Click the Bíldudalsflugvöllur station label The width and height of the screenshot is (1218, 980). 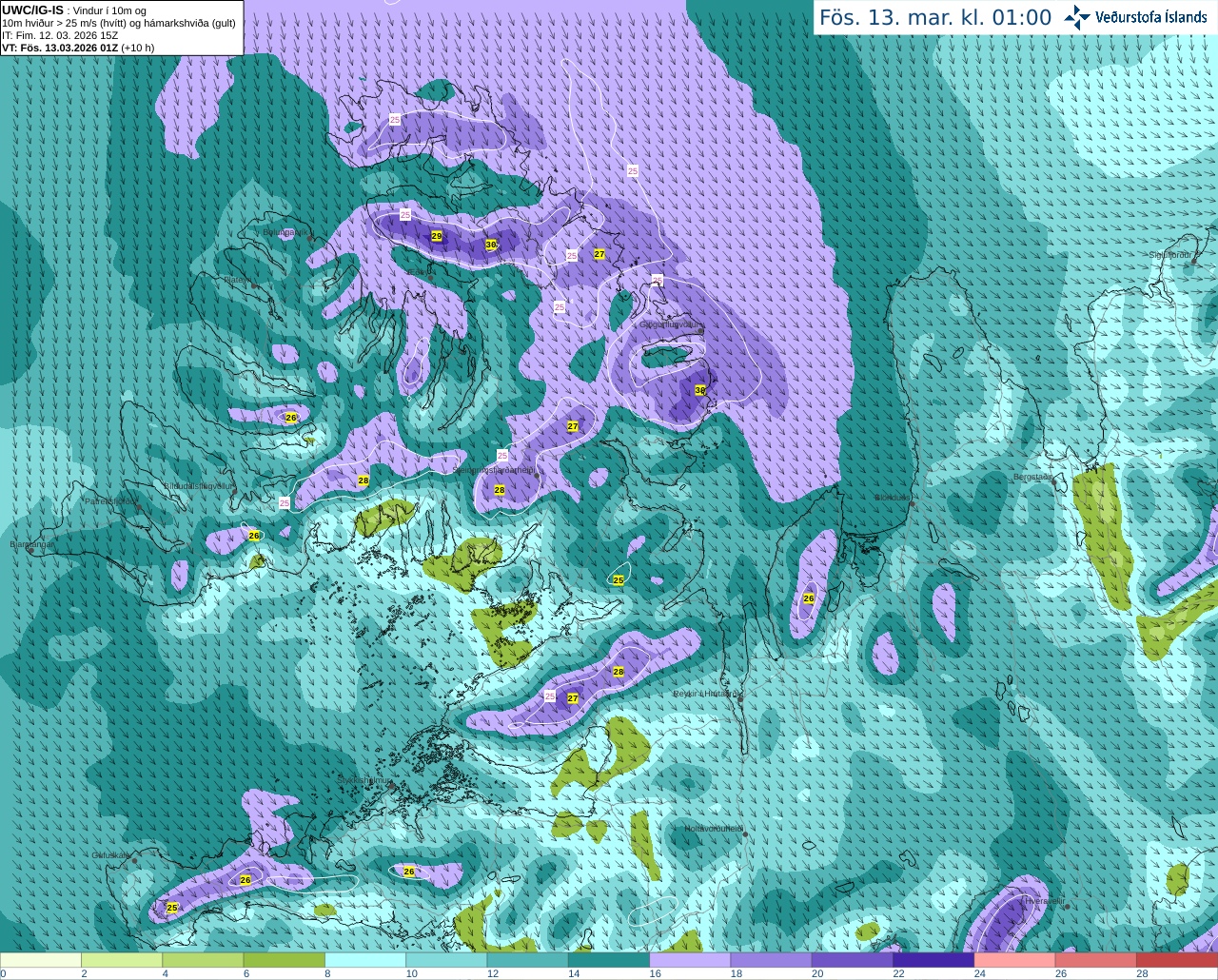coord(198,485)
